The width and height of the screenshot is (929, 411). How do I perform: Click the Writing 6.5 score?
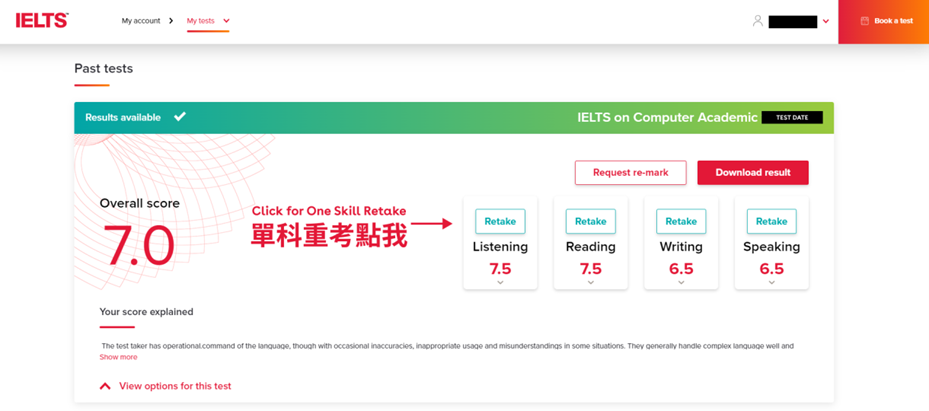[x=681, y=268]
